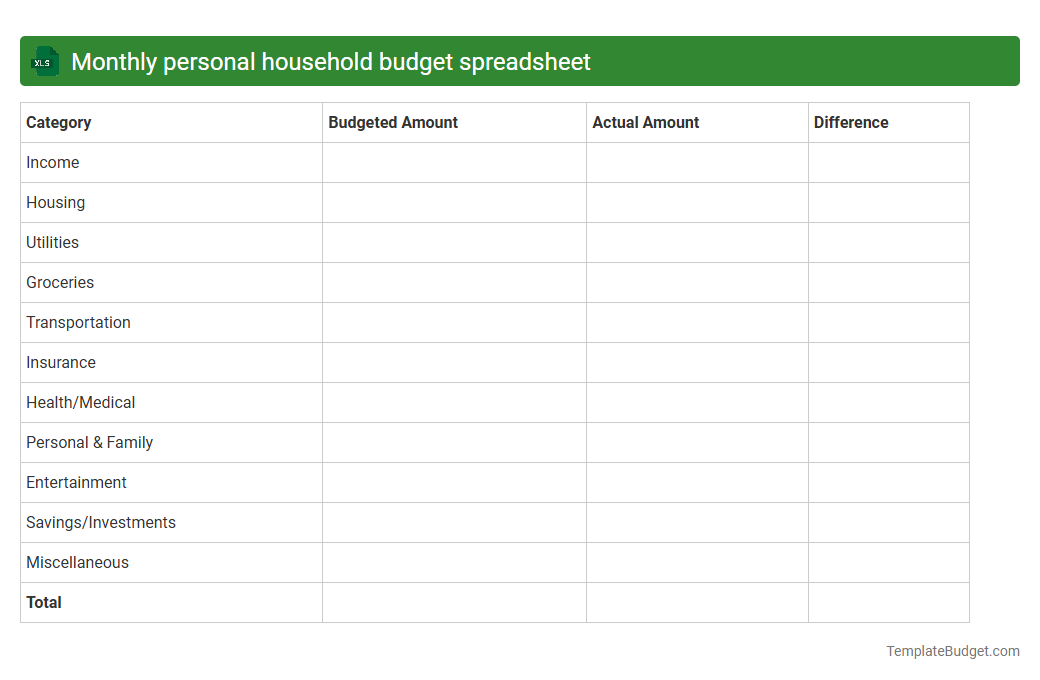Open the TemplateBudget.com link
1040x680 pixels.
[952, 651]
